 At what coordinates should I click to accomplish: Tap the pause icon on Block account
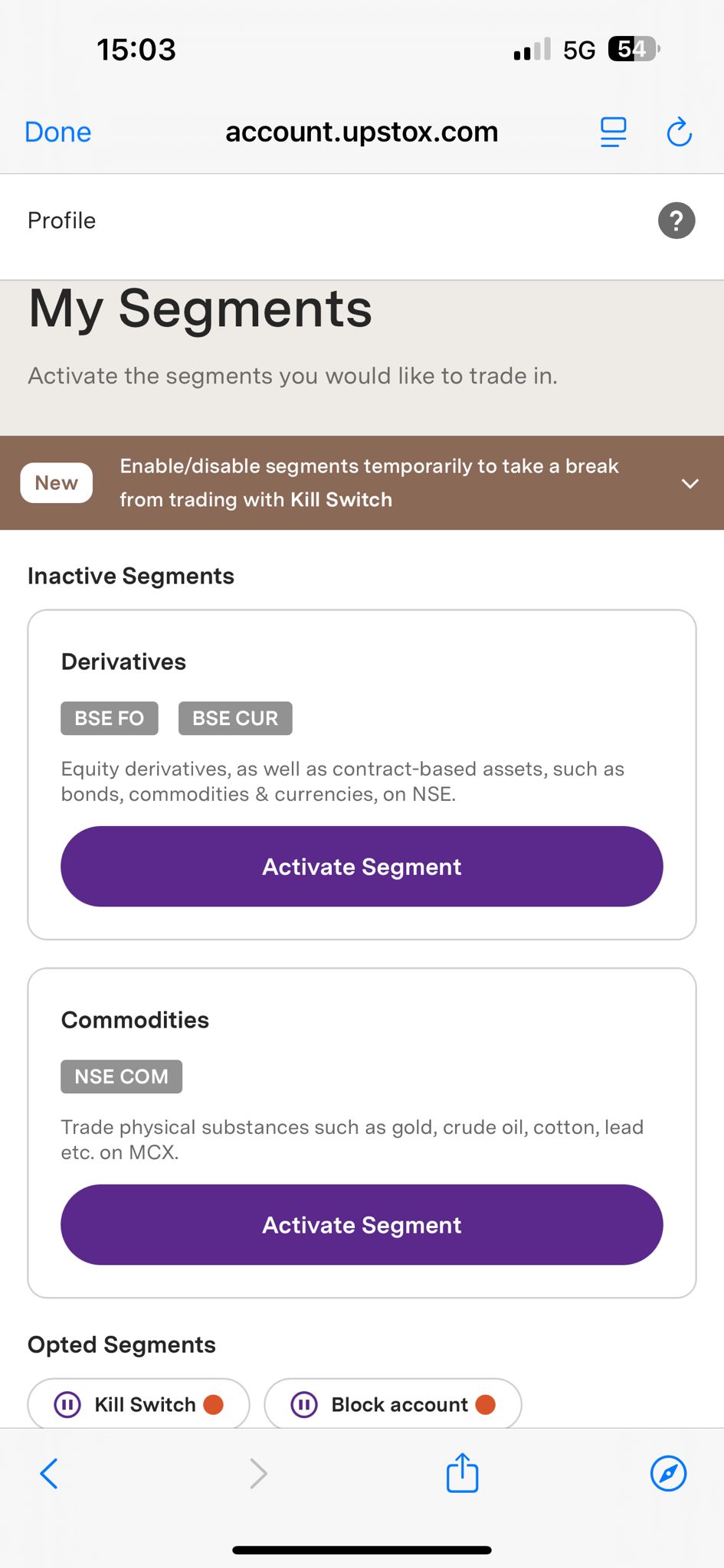[x=304, y=1405]
